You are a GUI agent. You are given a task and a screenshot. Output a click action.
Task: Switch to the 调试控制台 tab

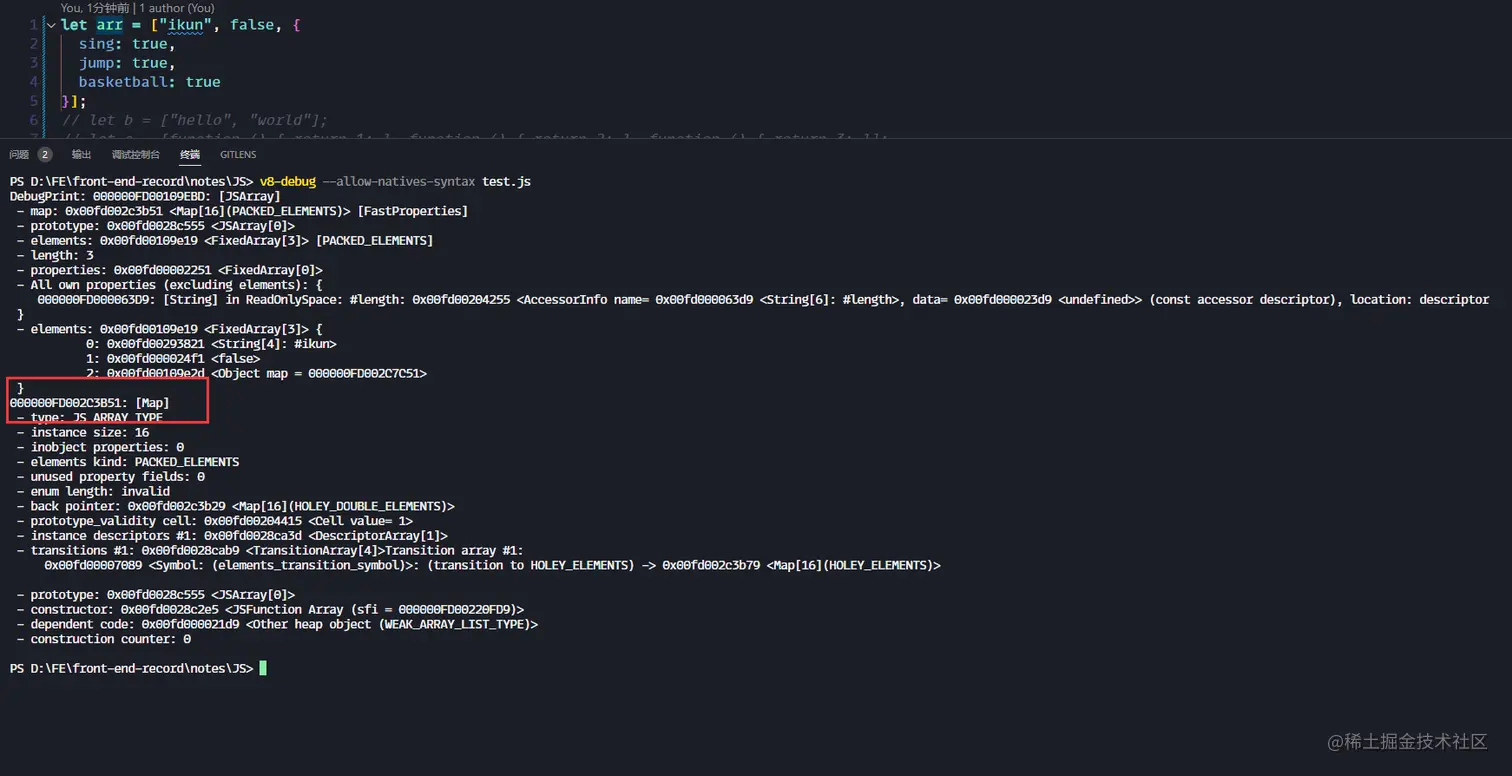point(135,155)
